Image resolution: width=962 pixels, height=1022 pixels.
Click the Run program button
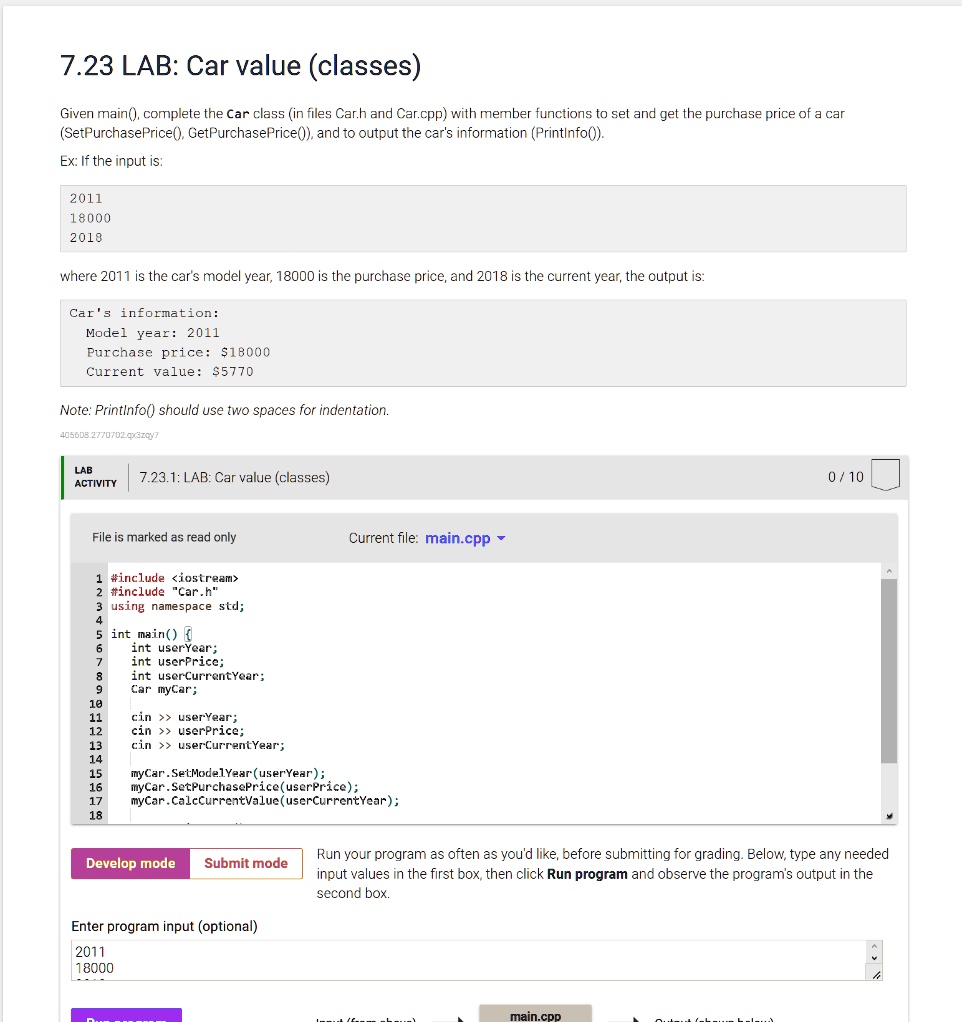(x=126, y=1017)
